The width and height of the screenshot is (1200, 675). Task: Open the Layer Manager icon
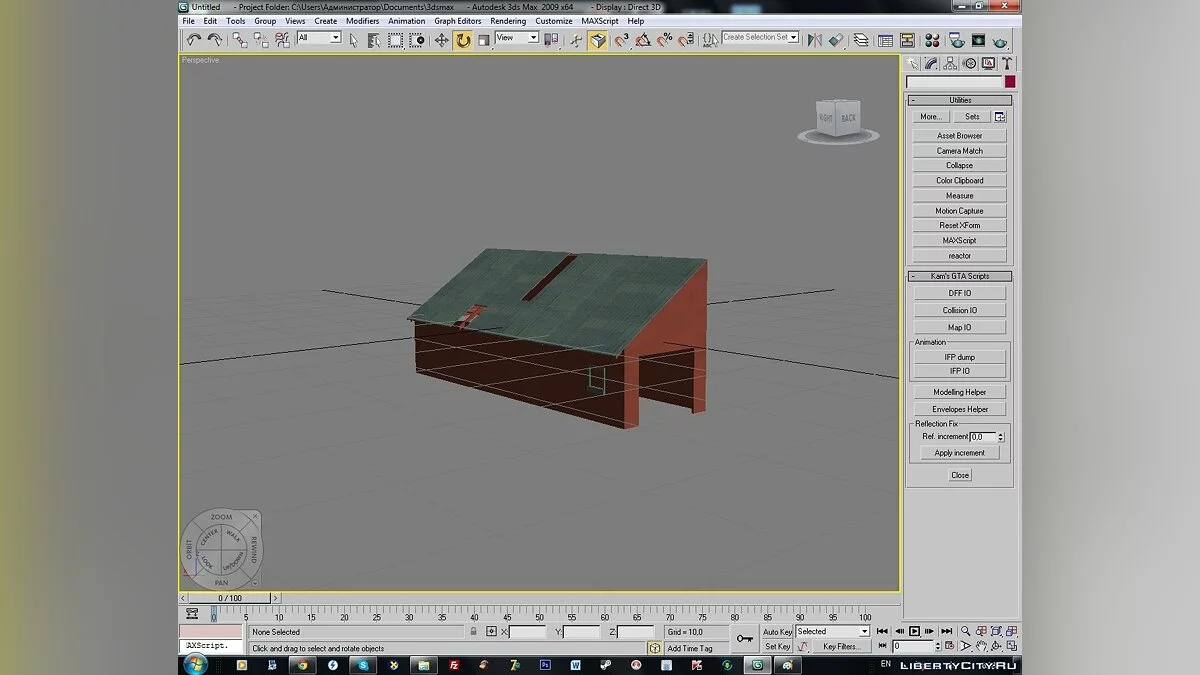click(x=860, y=40)
